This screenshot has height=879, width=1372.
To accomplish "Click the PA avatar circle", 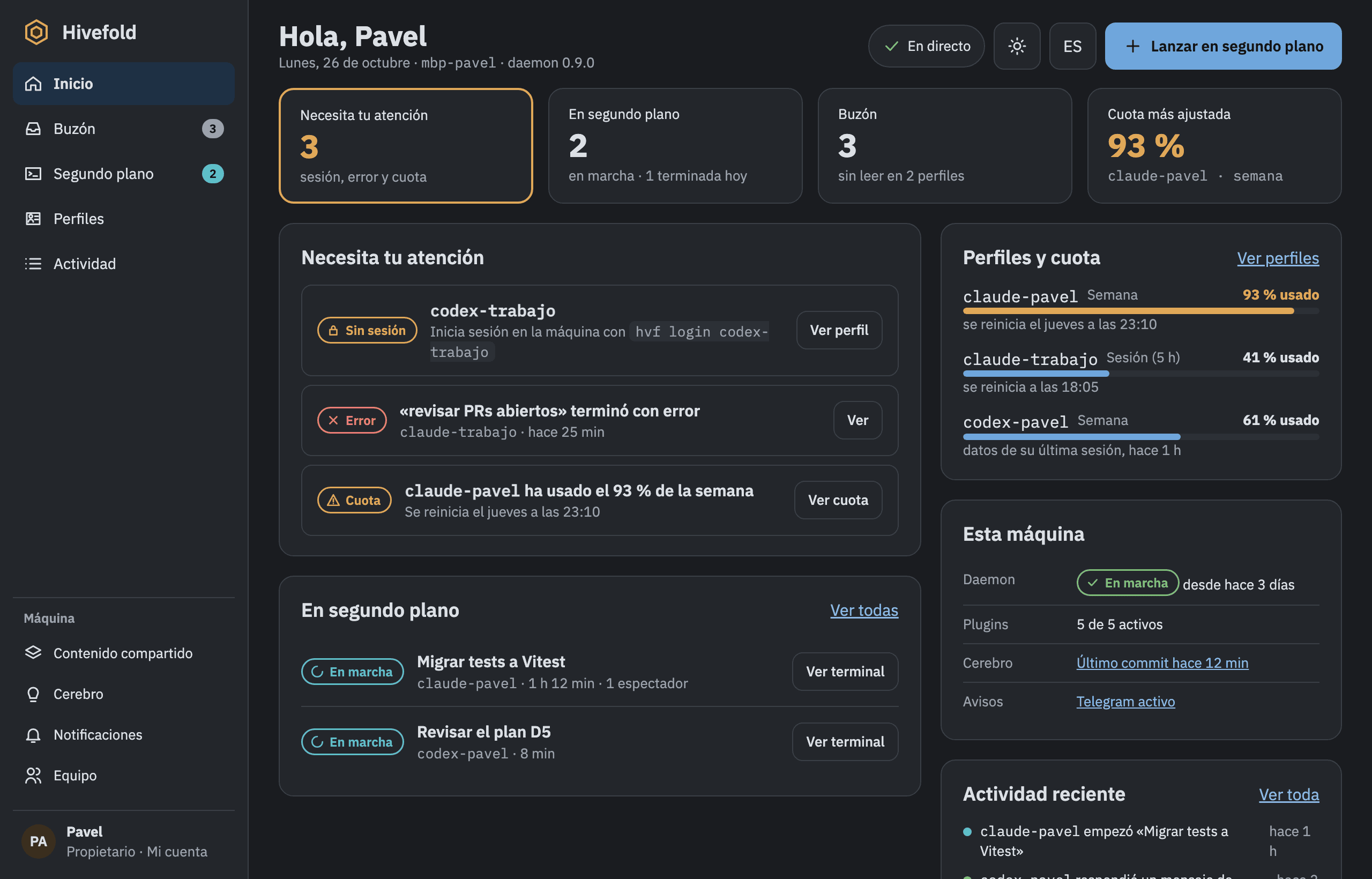I will [x=38, y=841].
